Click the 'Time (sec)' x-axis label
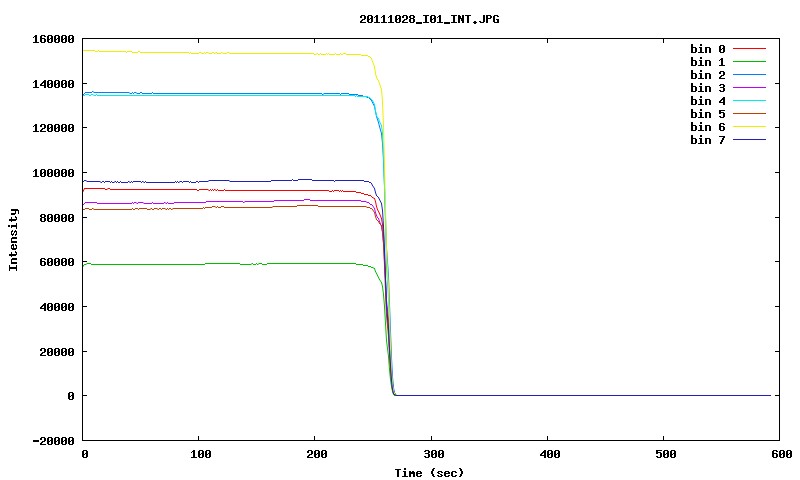The height and width of the screenshot is (480, 800). click(429, 473)
